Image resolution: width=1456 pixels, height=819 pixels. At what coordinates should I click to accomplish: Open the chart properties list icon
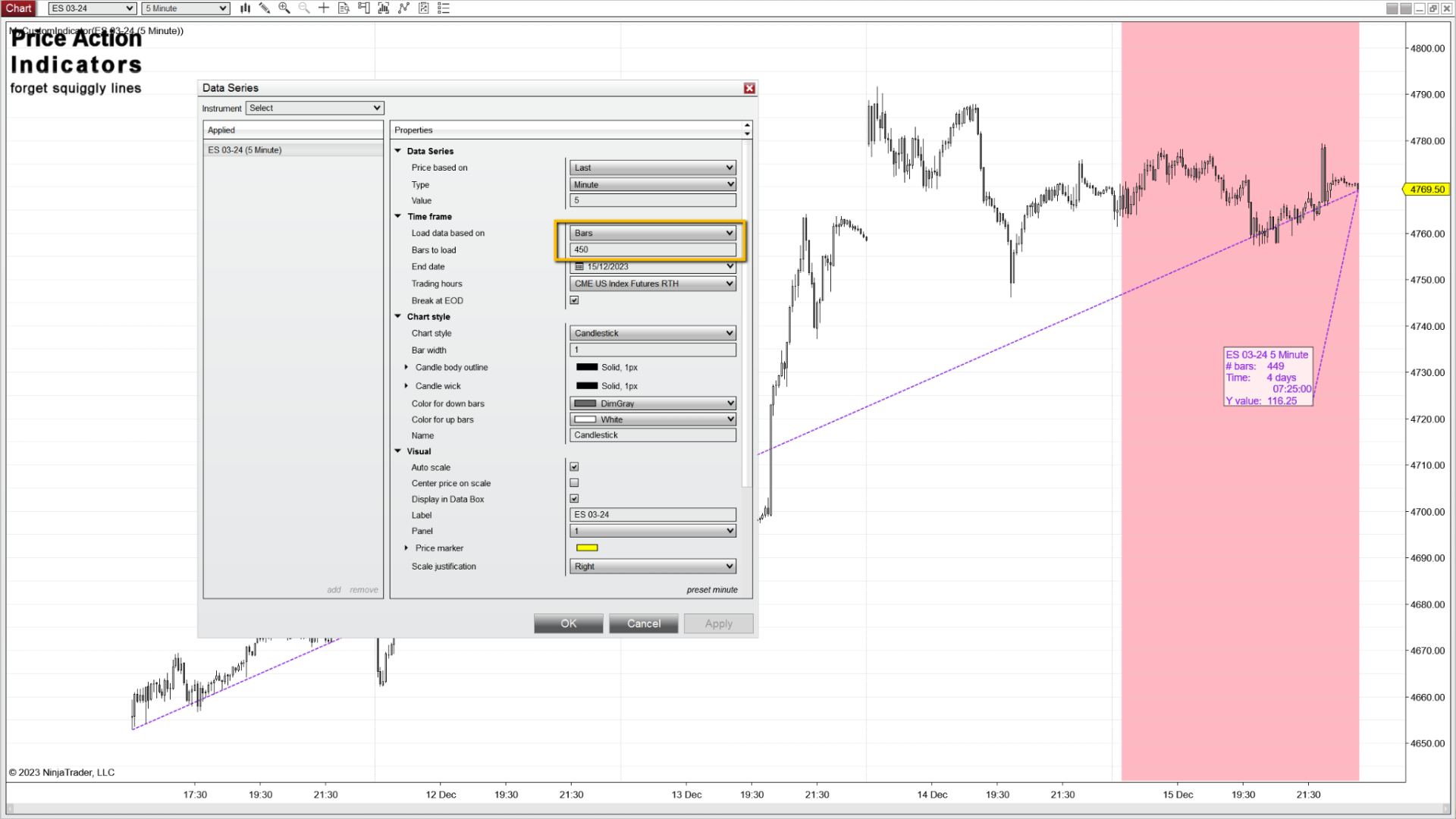pyautogui.click(x=444, y=8)
